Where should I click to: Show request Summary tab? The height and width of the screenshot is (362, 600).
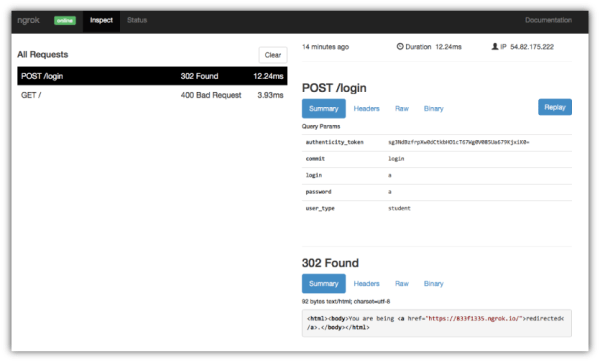tap(324, 109)
